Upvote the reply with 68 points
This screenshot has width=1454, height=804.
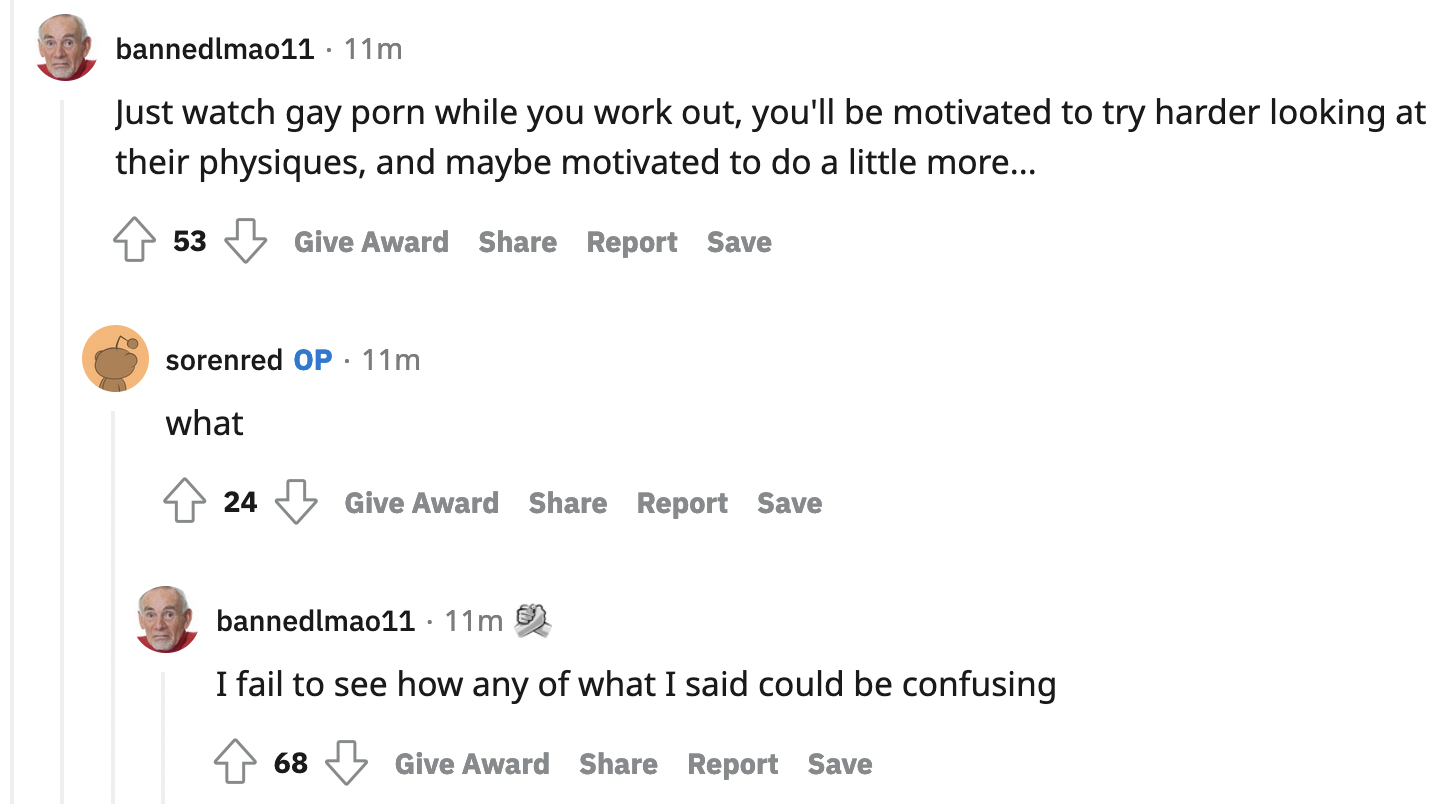click(x=235, y=764)
